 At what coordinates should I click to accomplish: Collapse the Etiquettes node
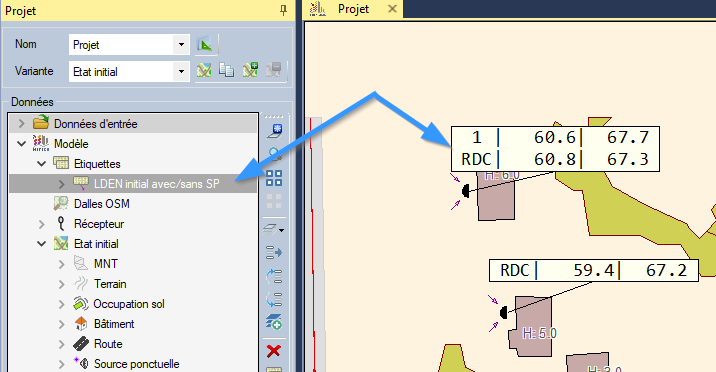point(42,163)
